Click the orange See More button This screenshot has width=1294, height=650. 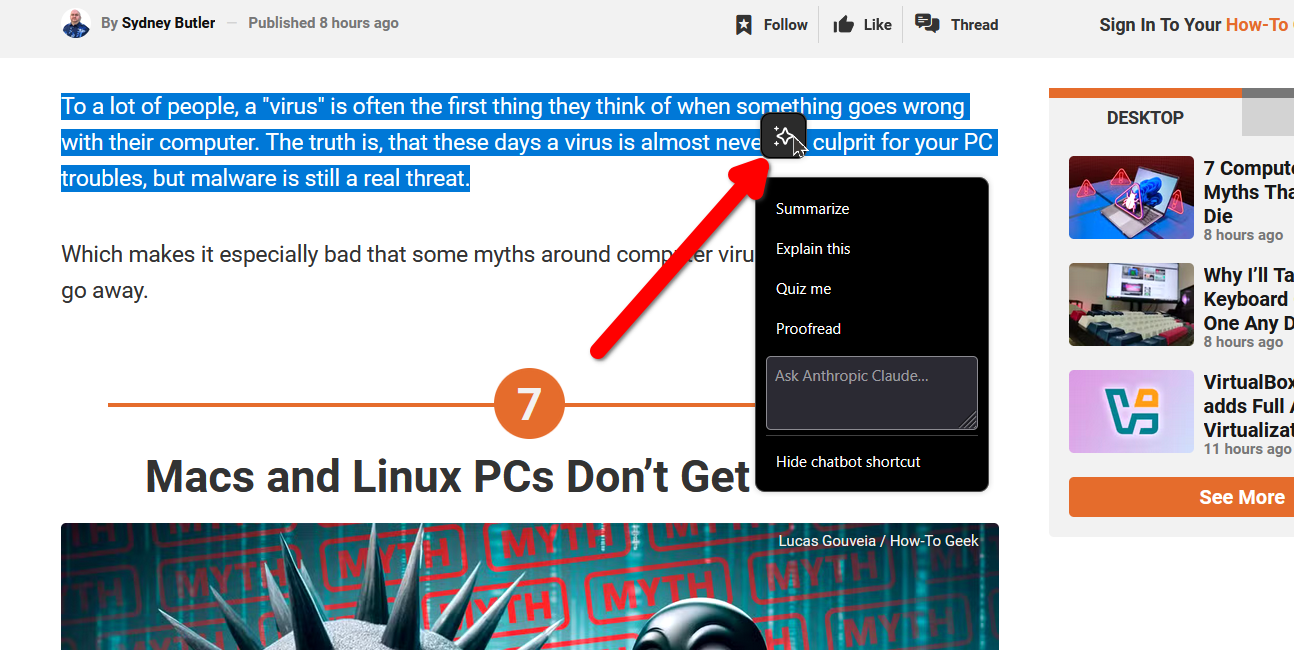1181,497
